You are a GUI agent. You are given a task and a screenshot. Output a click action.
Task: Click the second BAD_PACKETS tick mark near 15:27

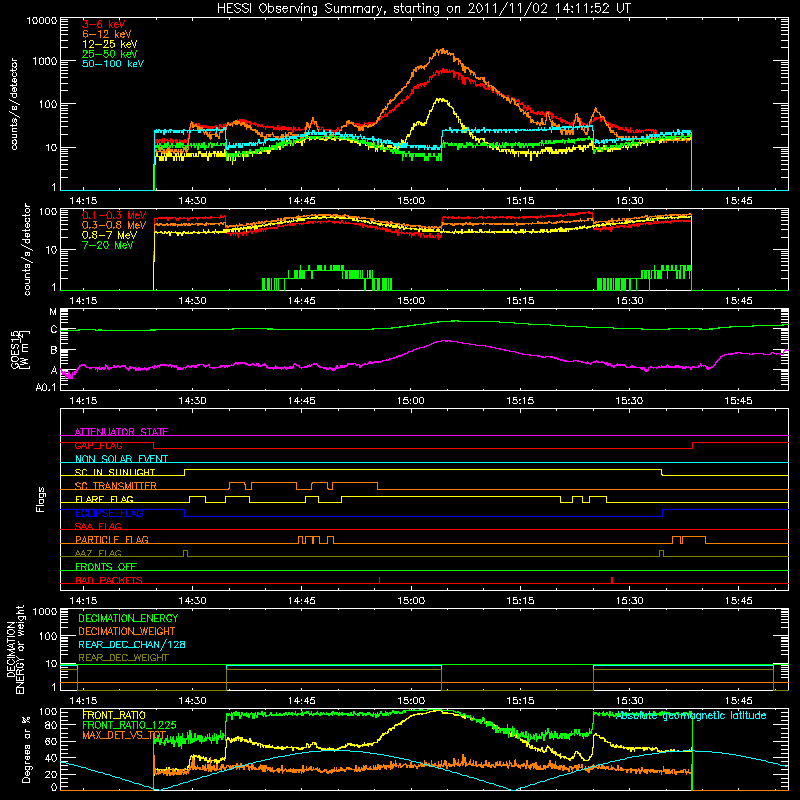[612, 580]
